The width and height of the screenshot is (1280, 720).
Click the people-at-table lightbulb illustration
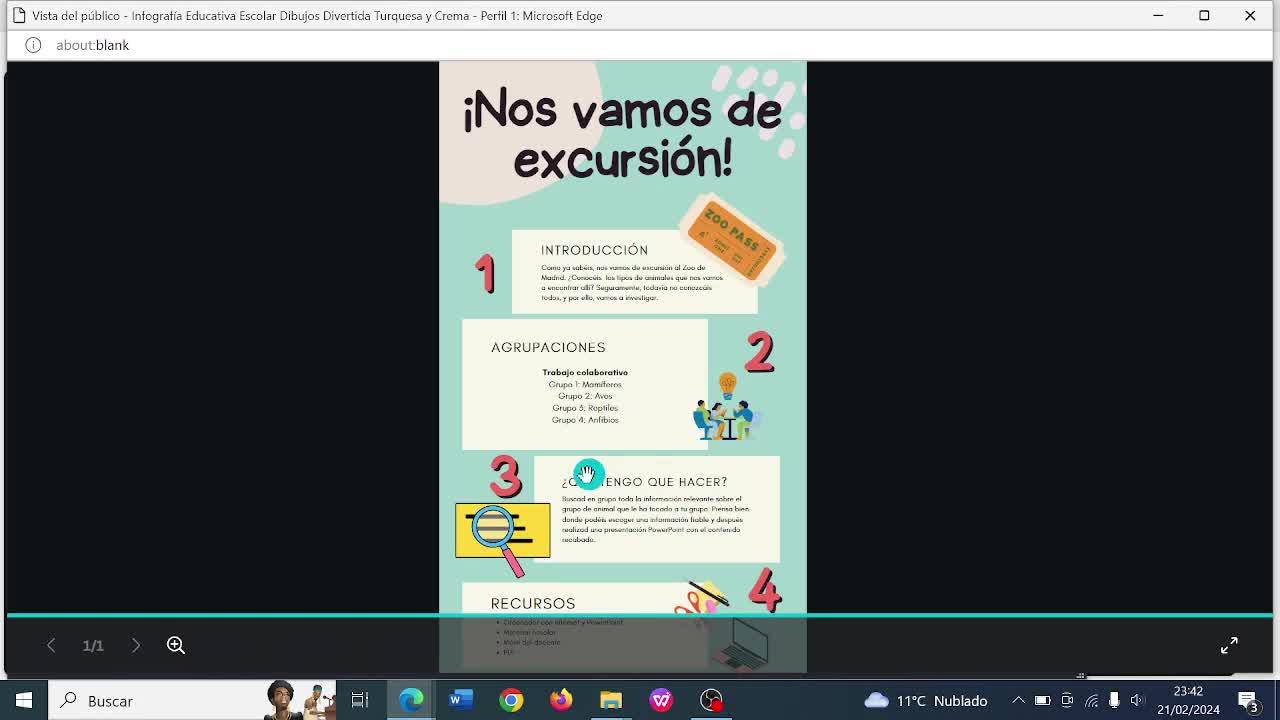(x=727, y=407)
